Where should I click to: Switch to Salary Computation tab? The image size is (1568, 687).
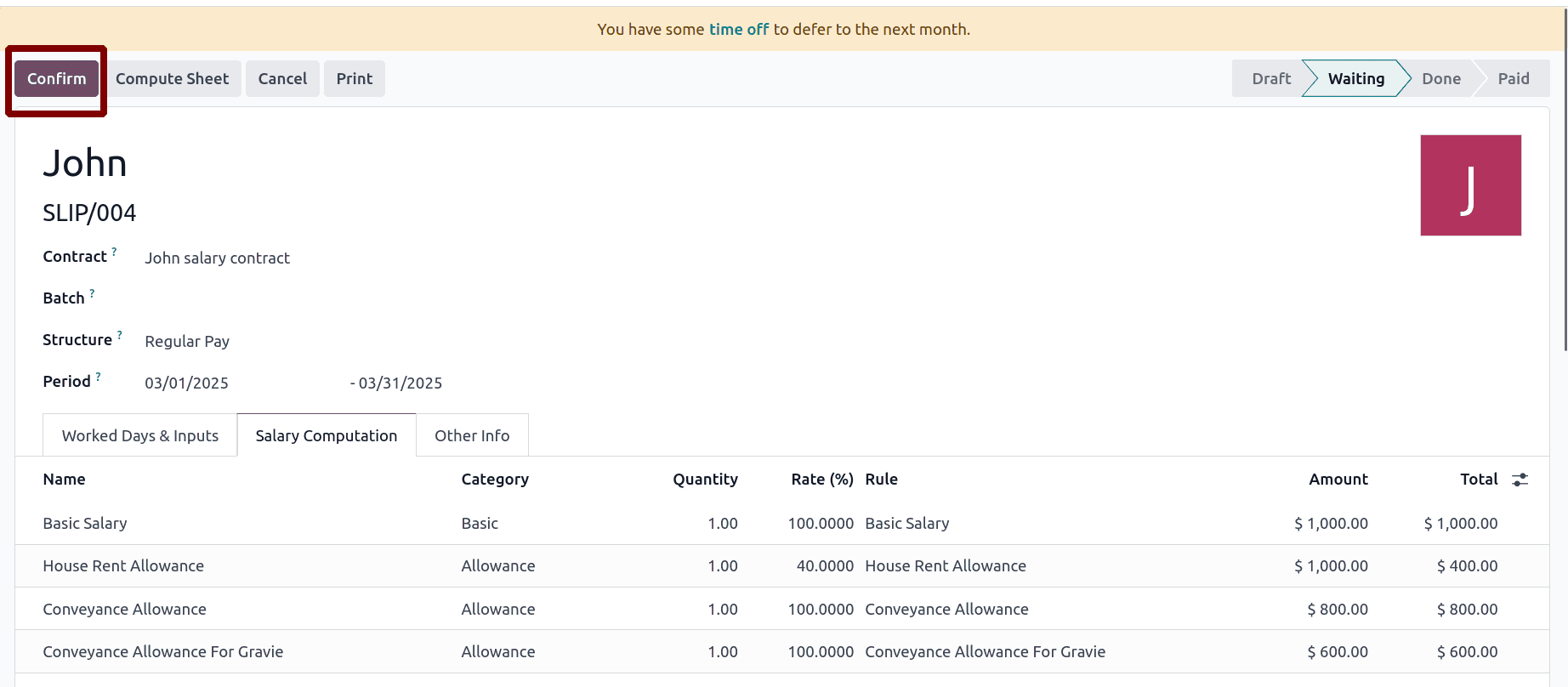(327, 435)
